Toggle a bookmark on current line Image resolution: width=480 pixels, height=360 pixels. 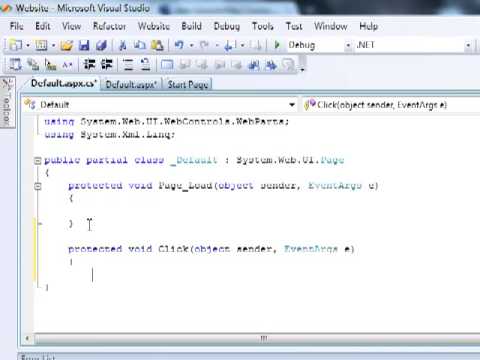pos(167,65)
